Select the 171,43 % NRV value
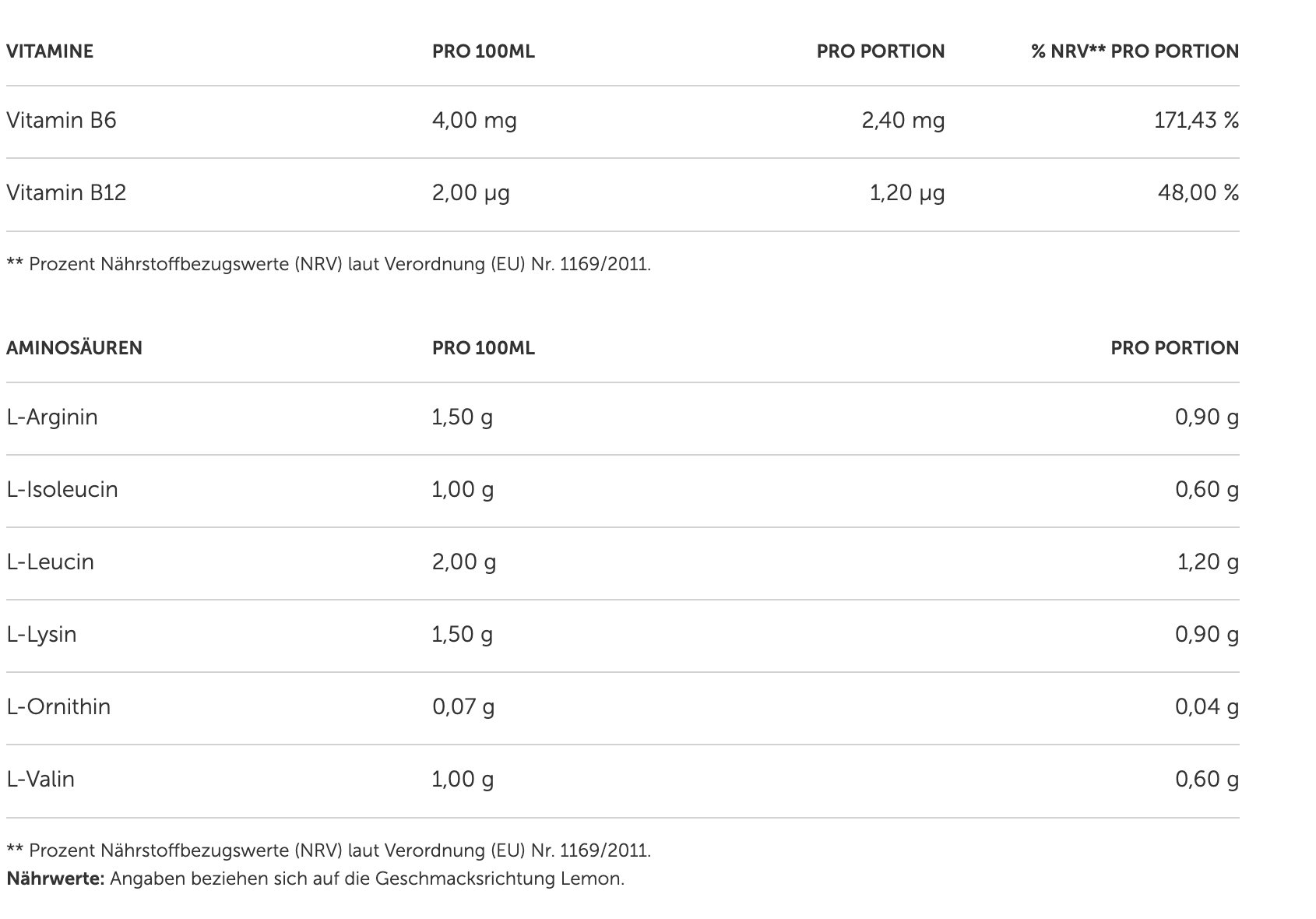 click(1196, 120)
